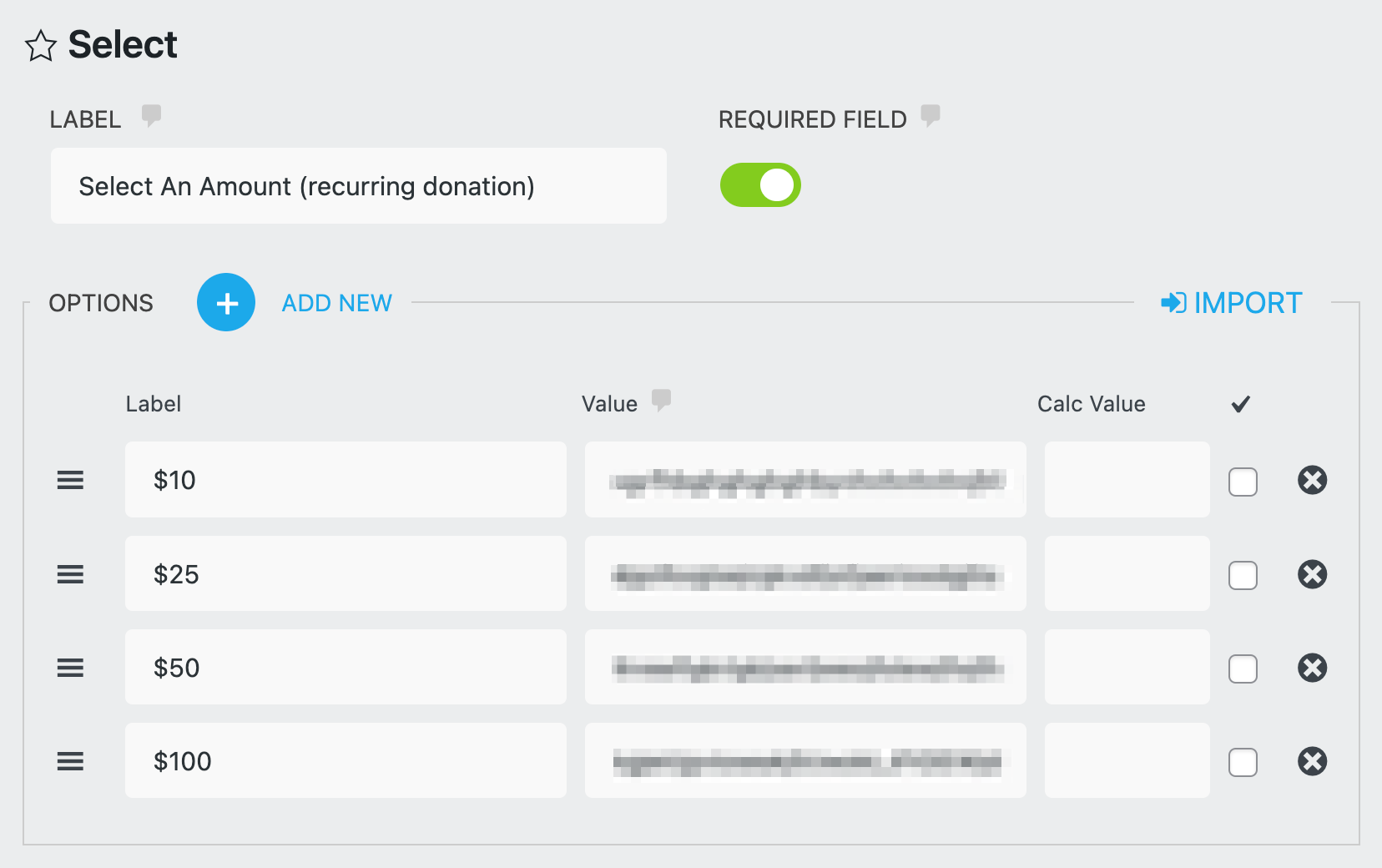Mark the $10 option as default
The image size is (1382, 868).
(1243, 482)
